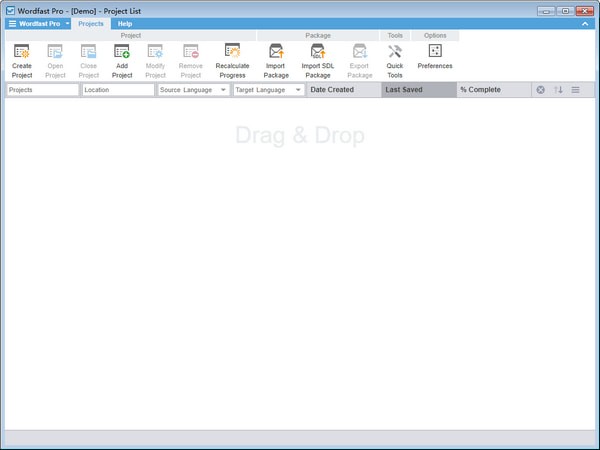Sort by the Date Created column header
The width and height of the screenshot is (600, 450).
click(x=344, y=90)
